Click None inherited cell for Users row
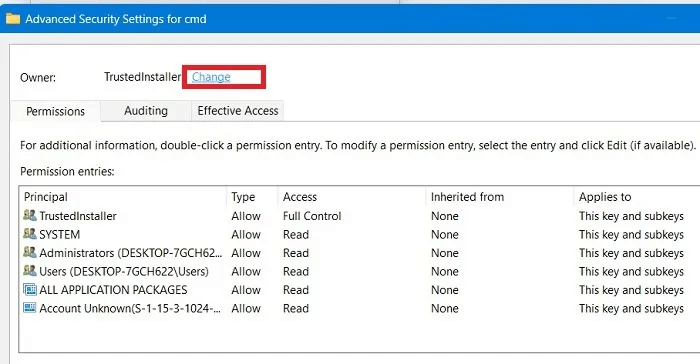The height and width of the screenshot is (364, 700). (x=445, y=272)
